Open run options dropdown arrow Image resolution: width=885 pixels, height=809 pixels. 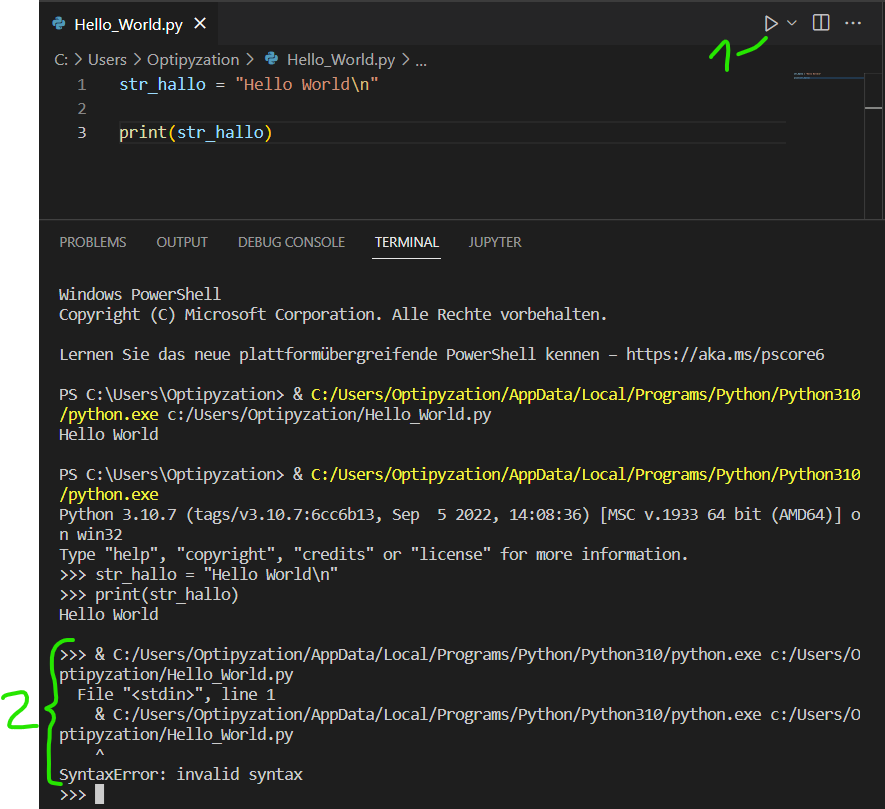pyautogui.click(x=791, y=23)
